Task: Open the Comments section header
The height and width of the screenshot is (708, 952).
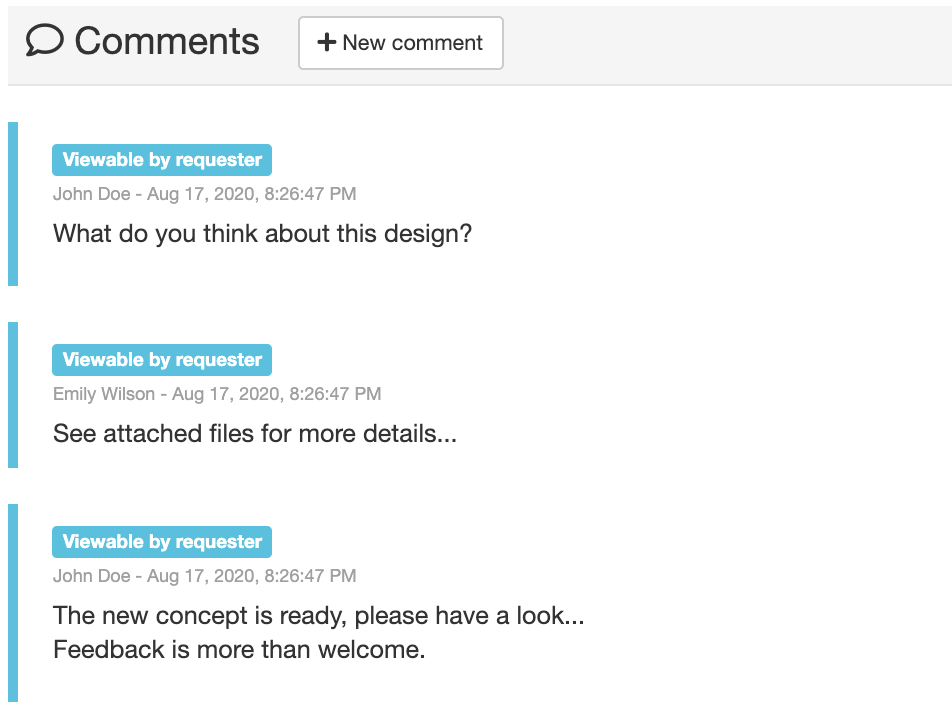Action: coord(168,40)
